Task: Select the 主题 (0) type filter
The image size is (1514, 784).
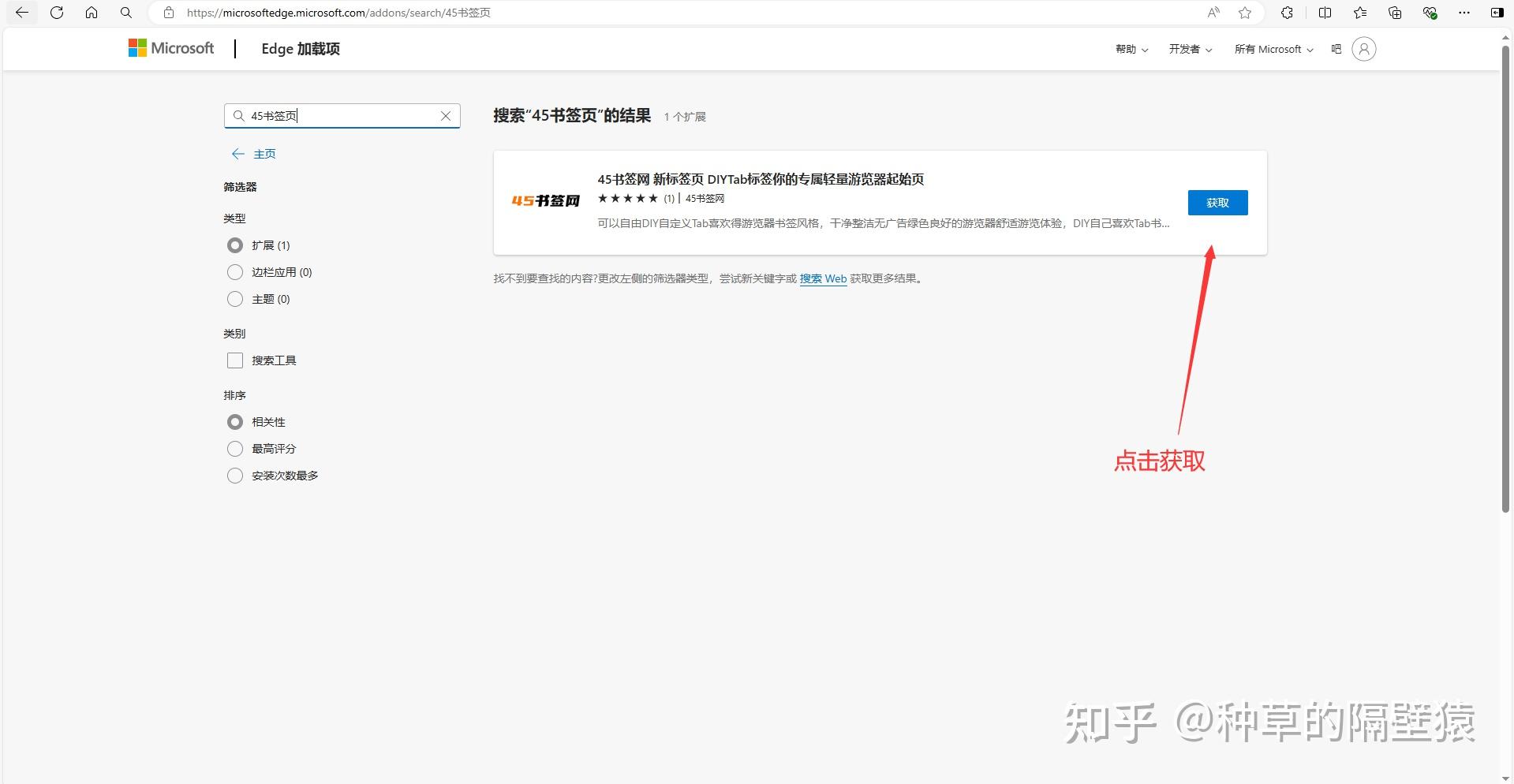Action: [x=235, y=299]
